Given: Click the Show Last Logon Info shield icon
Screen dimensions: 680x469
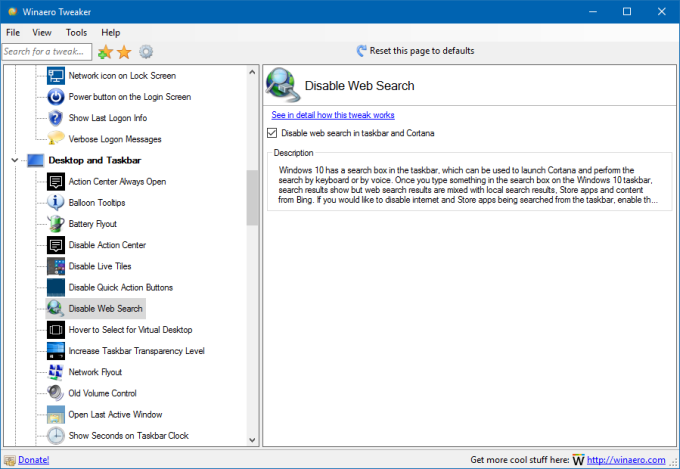Looking at the screenshot, I should (56, 118).
